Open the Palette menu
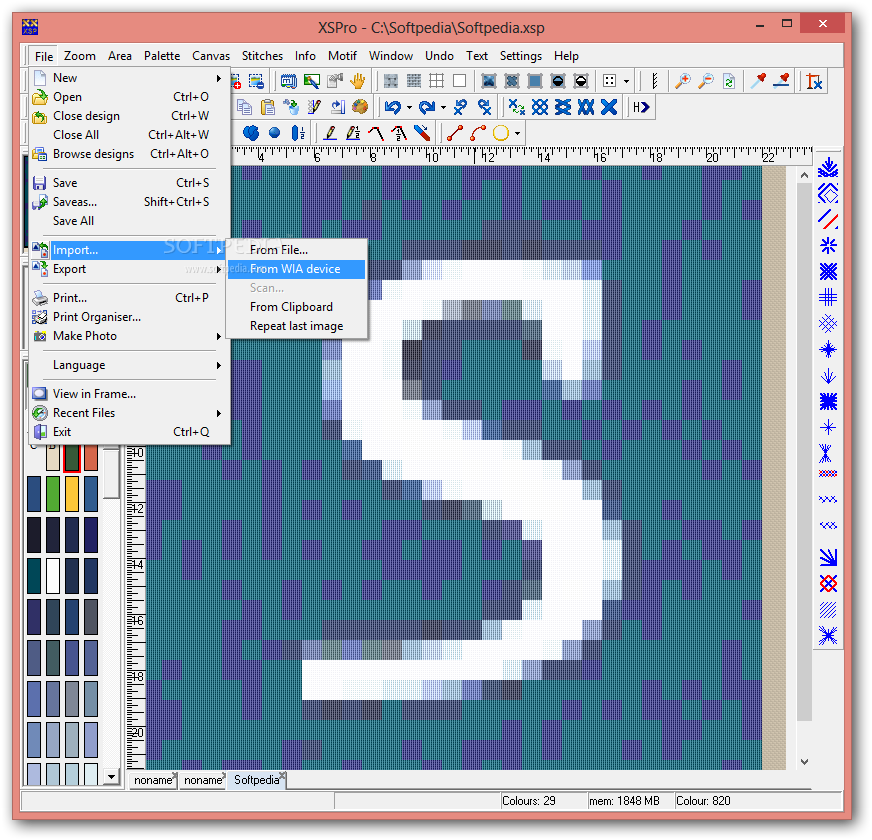Screen dimensions: 872x840 [162, 56]
